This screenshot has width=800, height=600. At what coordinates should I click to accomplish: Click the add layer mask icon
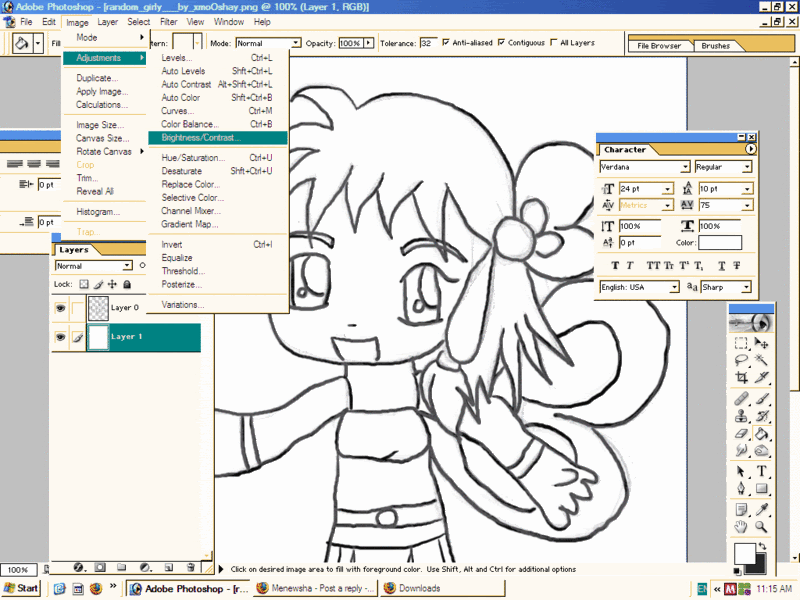coord(100,567)
